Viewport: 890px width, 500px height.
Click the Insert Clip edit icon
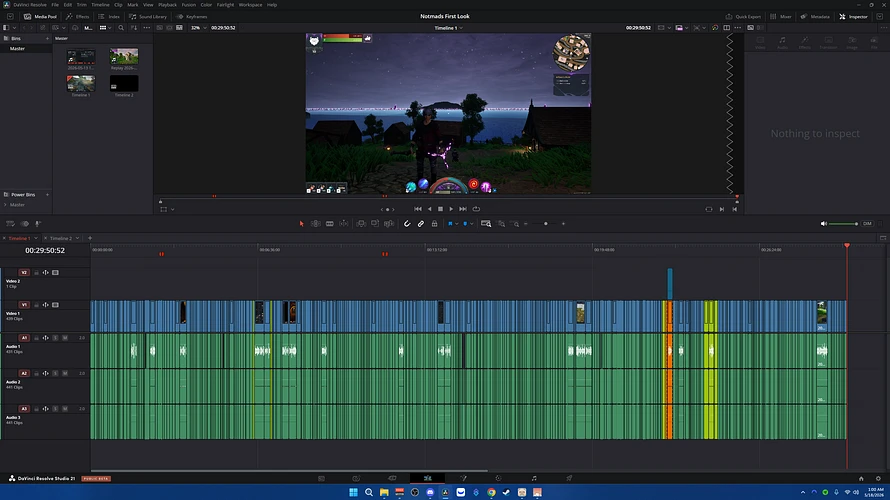361,224
